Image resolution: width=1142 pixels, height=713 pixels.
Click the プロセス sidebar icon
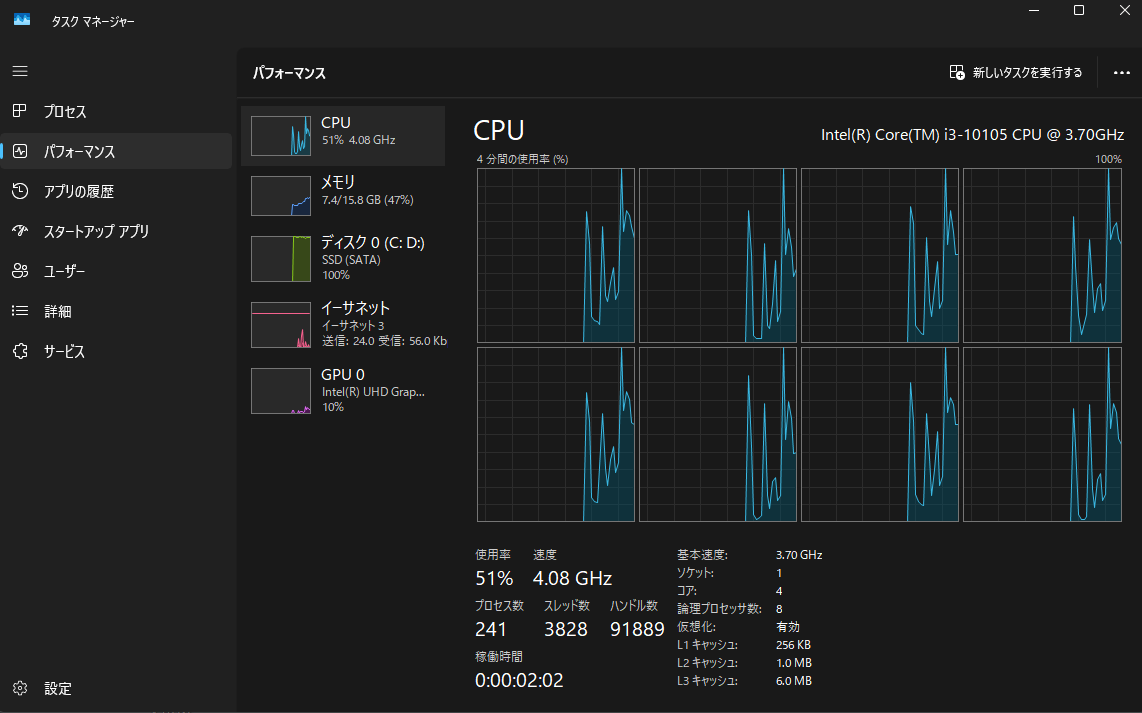click(x=20, y=111)
